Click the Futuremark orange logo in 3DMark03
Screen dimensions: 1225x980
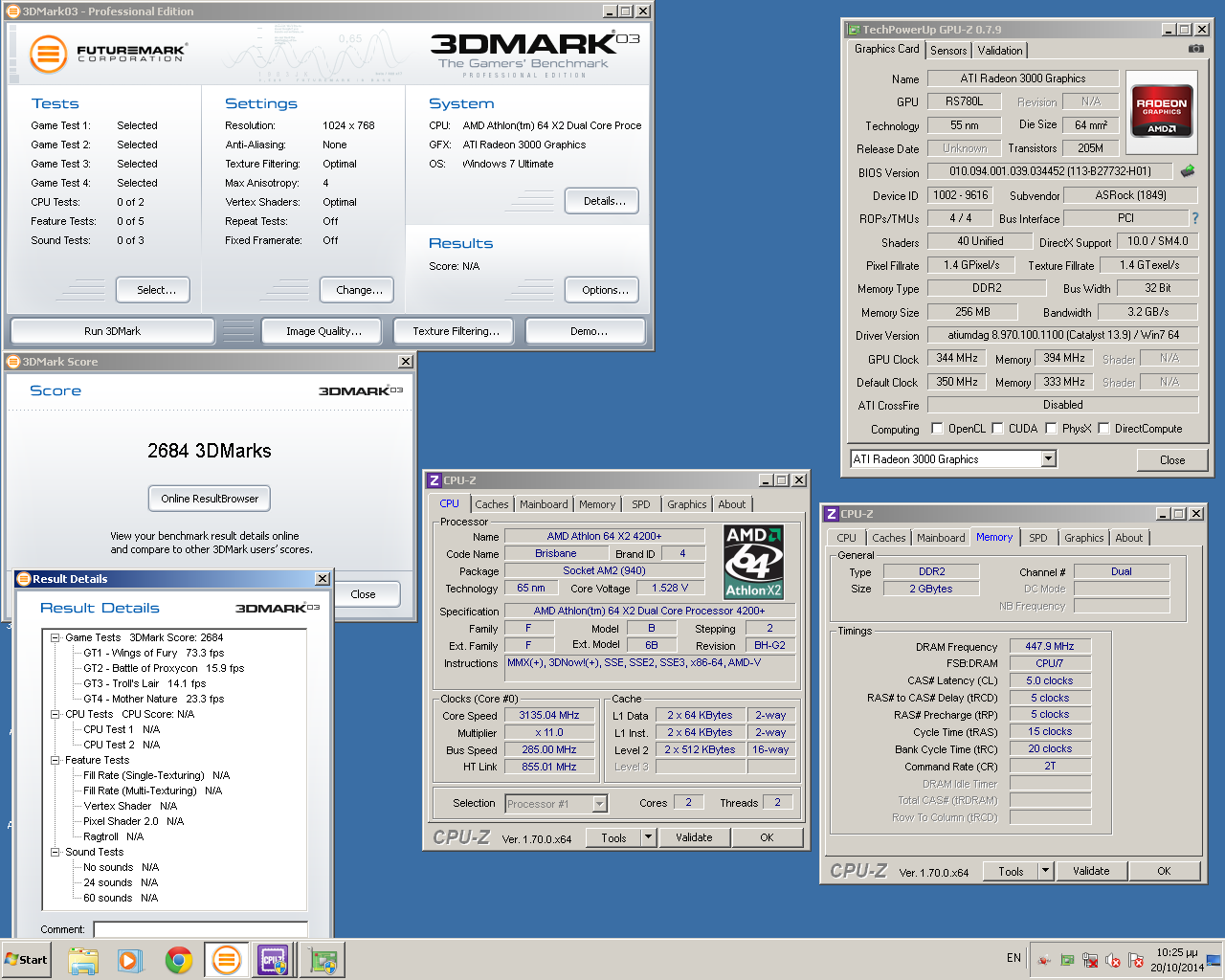[x=48, y=54]
